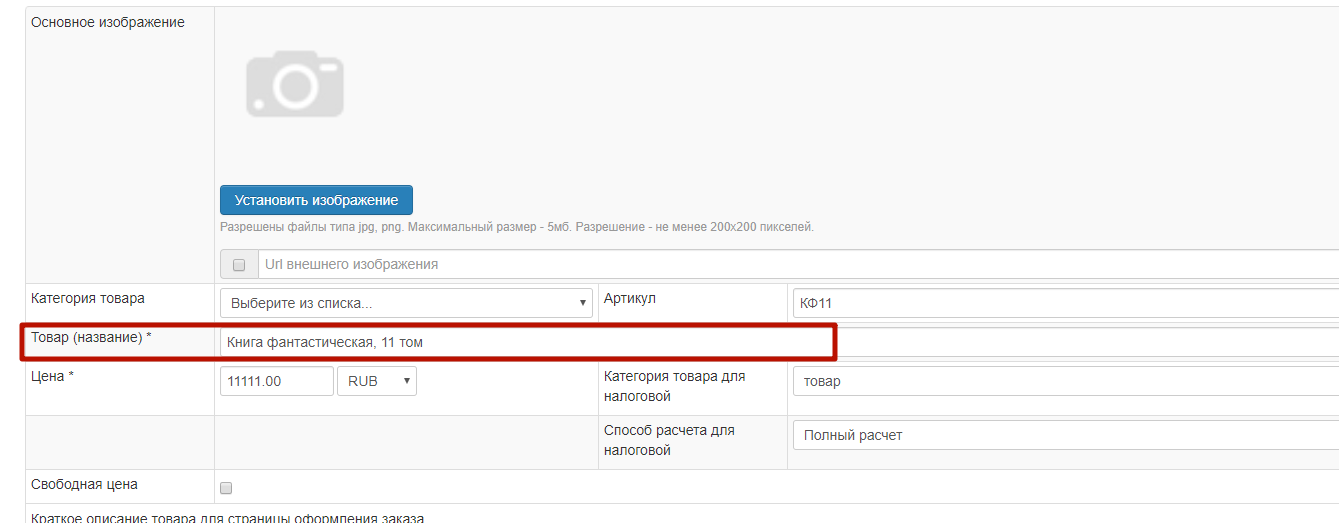Click the 'Основное изображение' label
Image resolution: width=1339 pixels, height=523 pixels.
(108, 22)
